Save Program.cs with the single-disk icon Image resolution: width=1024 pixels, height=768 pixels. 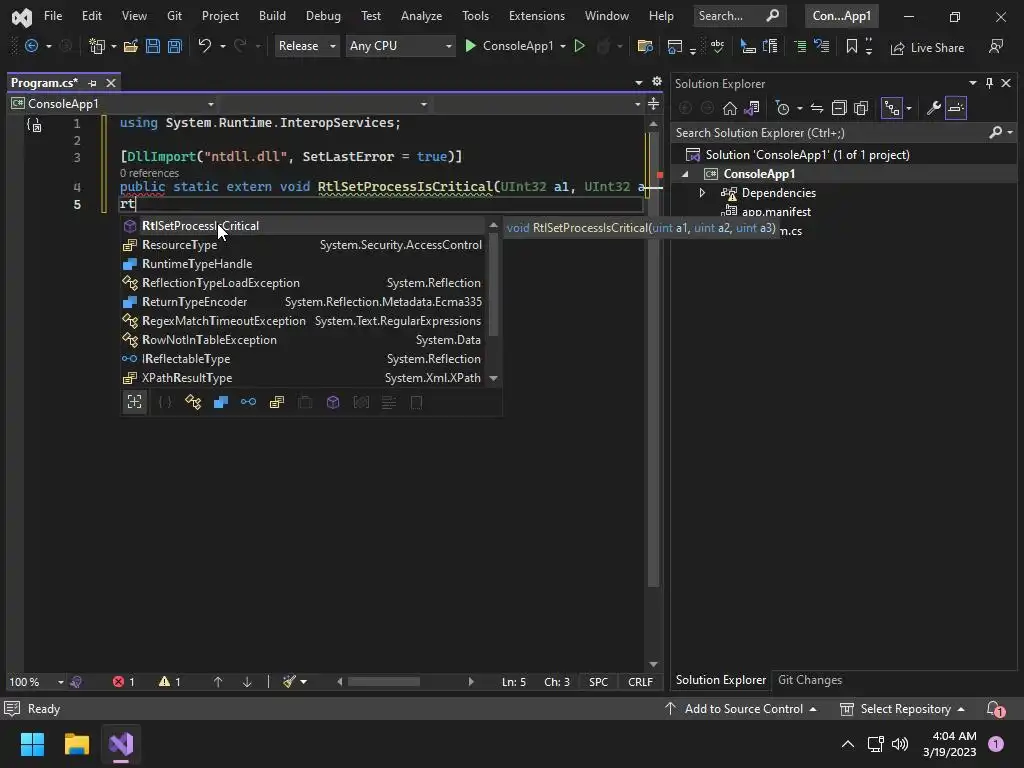click(153, 46)
